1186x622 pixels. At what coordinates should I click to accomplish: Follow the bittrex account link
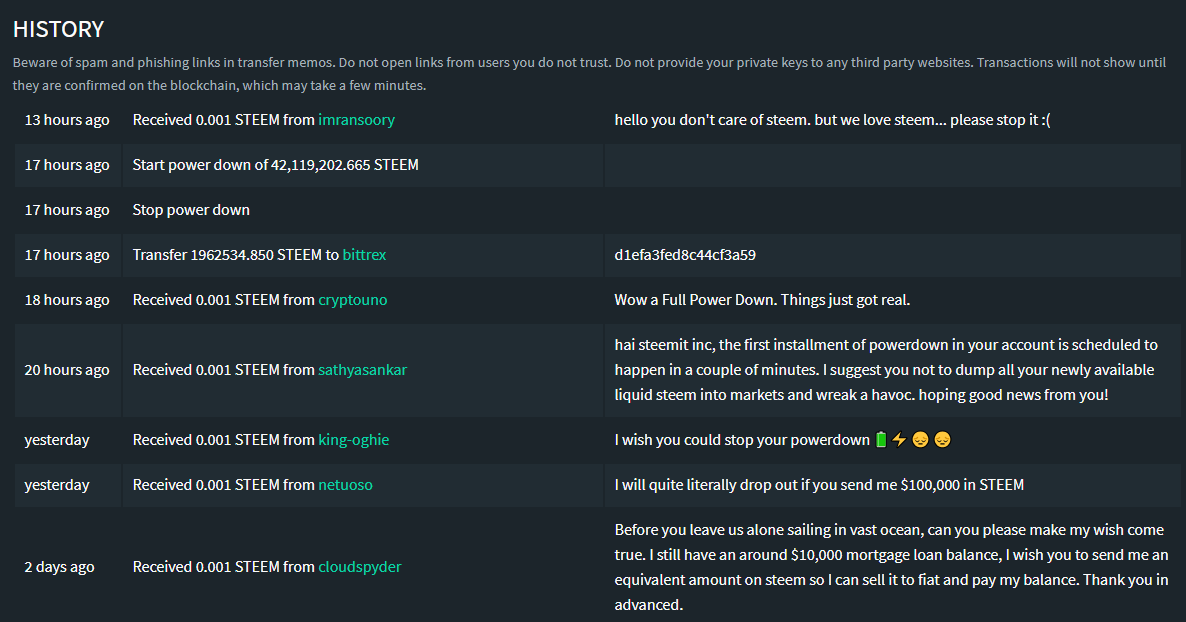364,255
